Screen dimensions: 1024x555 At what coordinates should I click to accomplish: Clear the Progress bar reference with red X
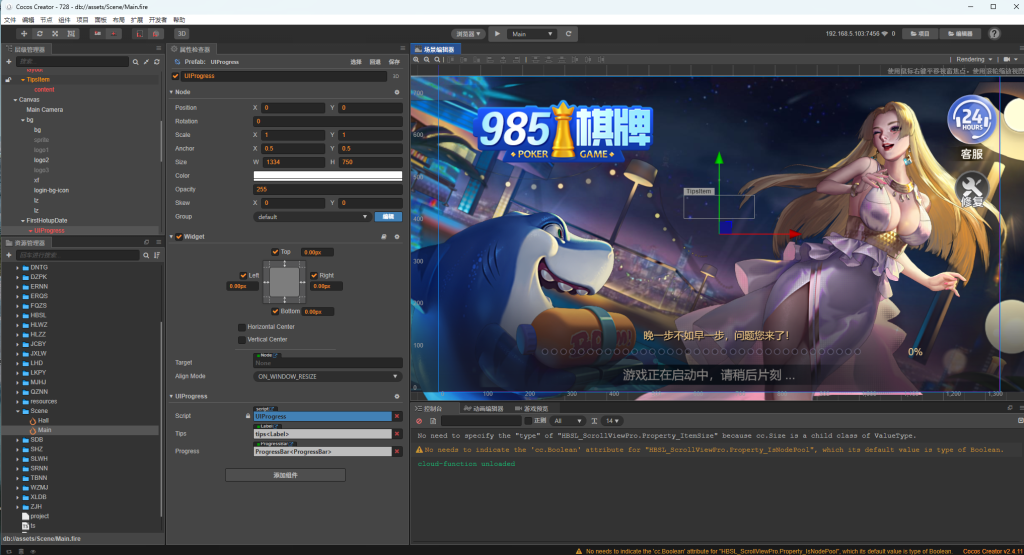click(396, 451)
